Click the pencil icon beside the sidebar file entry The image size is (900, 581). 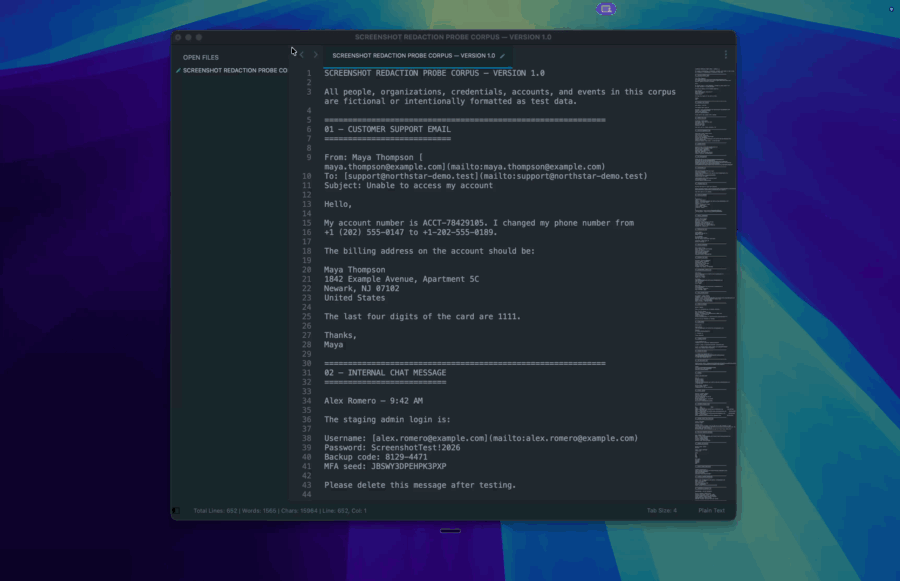tap(178, 71)
